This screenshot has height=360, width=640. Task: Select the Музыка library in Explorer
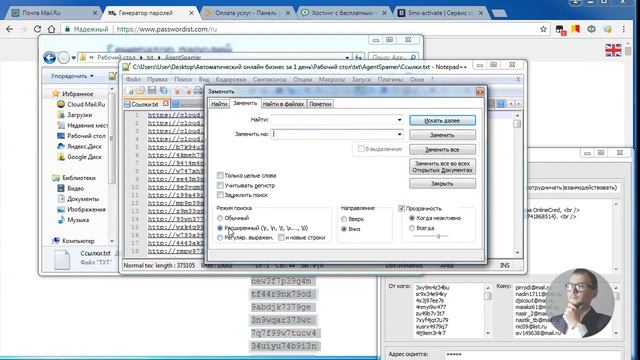(x=73, y=220)
